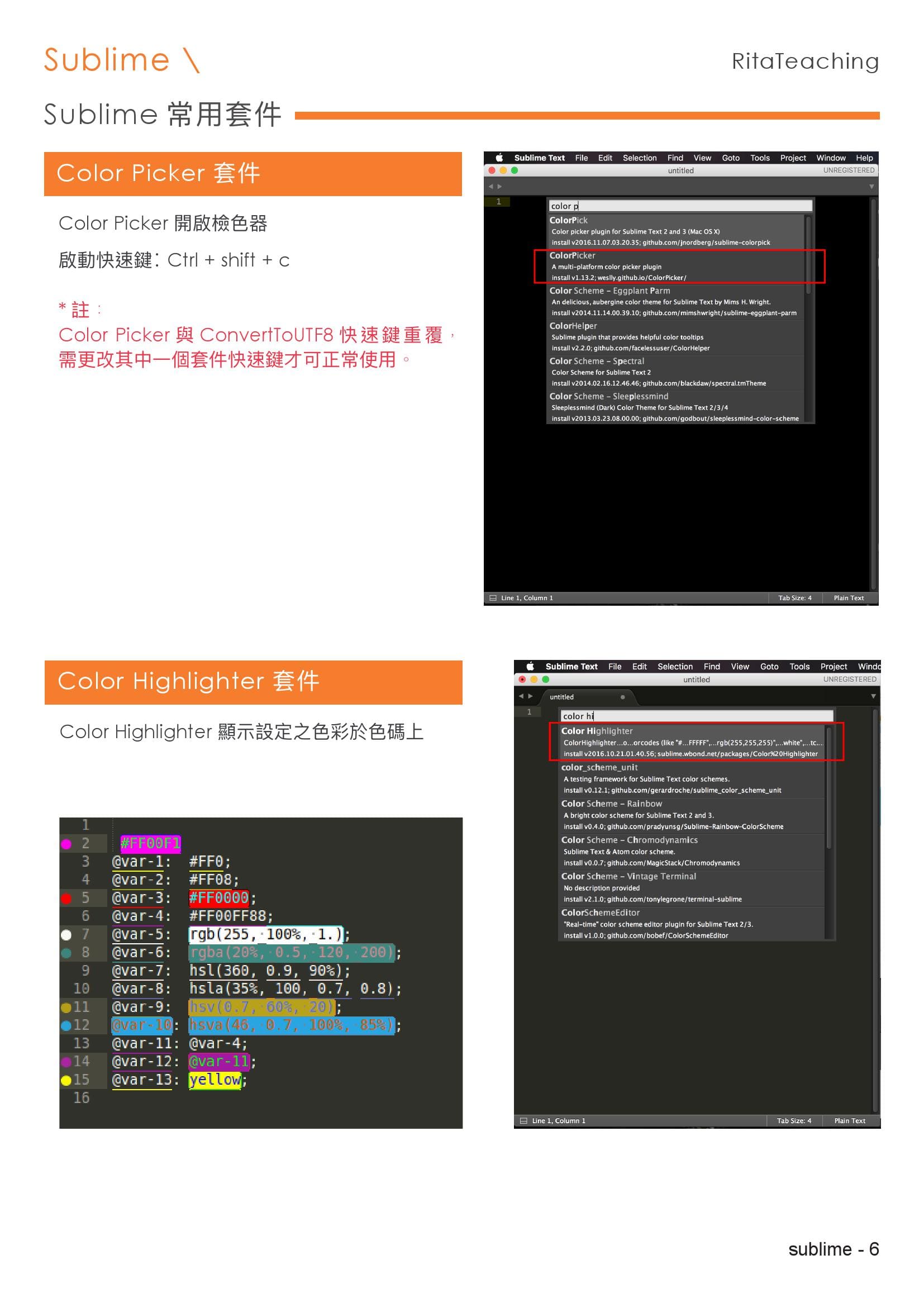This screenshot has height=1307, width=924.
Task: Open the Selection menu in the bottom Sublime window
Action: (x=675, y=666)
